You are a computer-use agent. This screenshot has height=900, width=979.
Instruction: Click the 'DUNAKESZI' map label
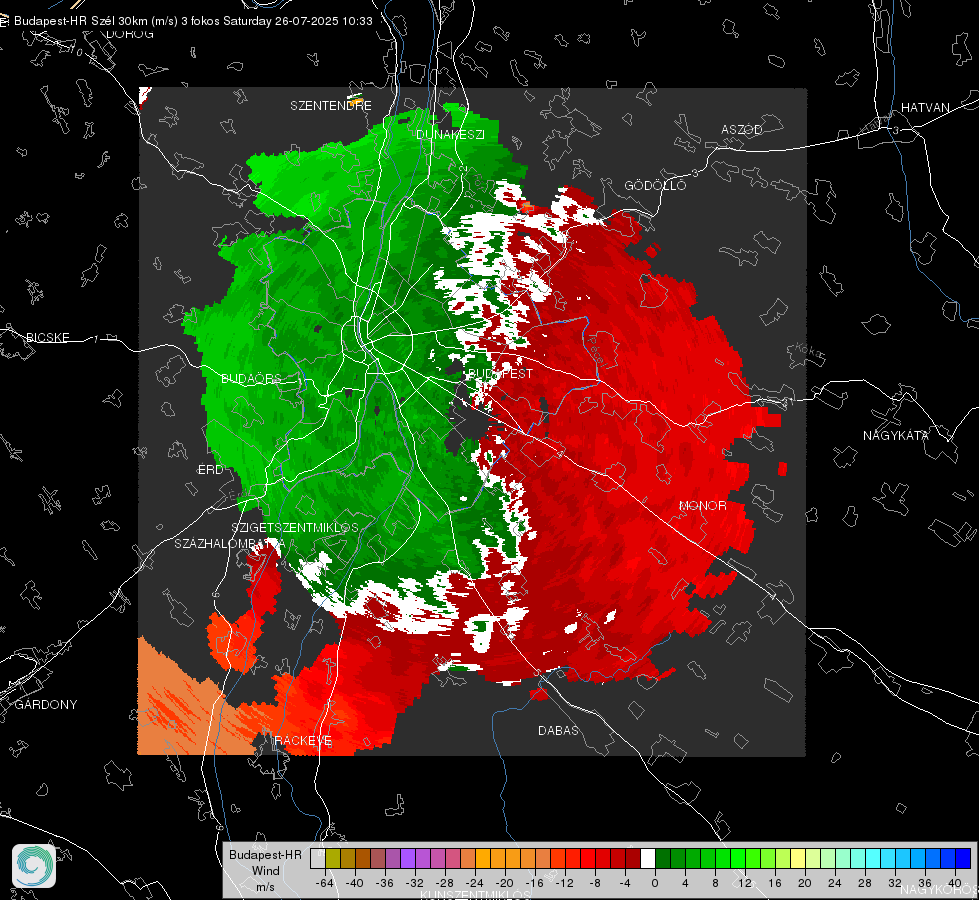click(450, 134)
